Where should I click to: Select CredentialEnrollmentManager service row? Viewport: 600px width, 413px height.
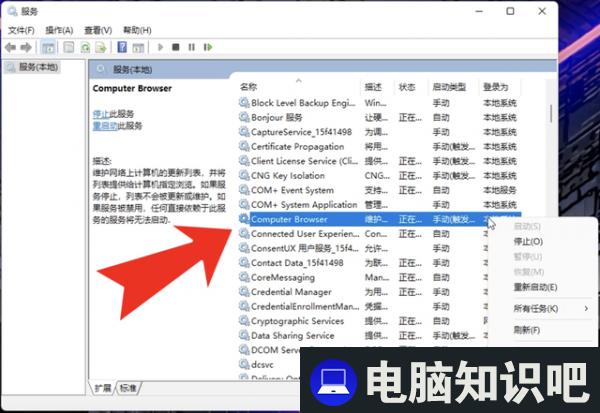click(x=363, y=307)
